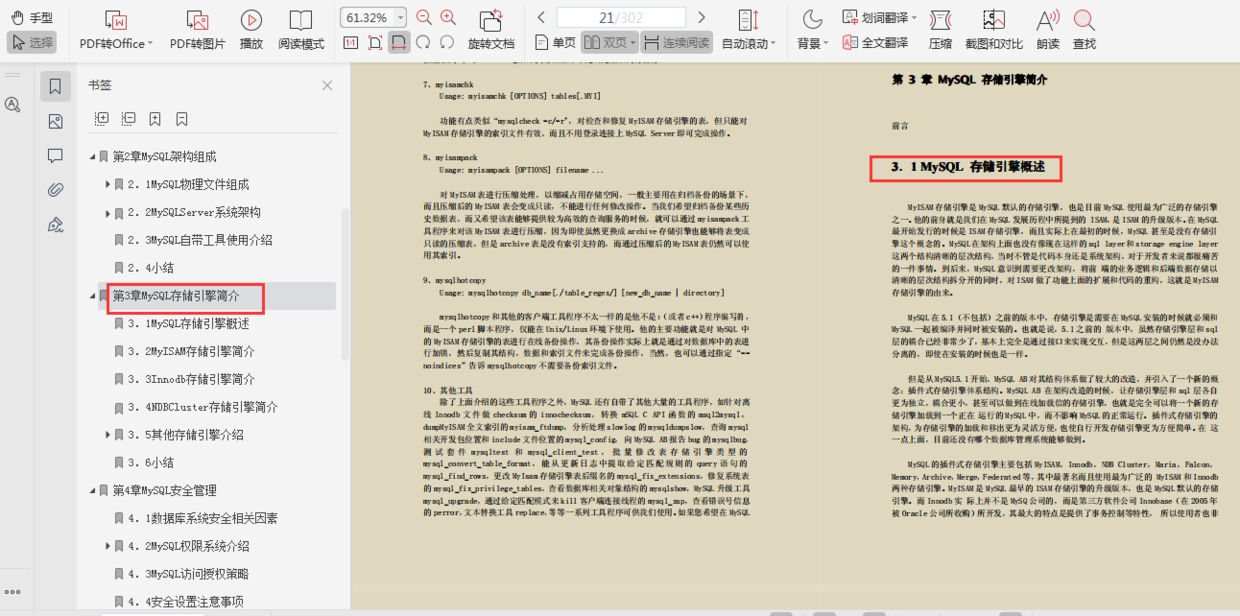
Task: Expand the 2.1MySQL物理文件组成 bookmark
Action: (x=108, y=184)
